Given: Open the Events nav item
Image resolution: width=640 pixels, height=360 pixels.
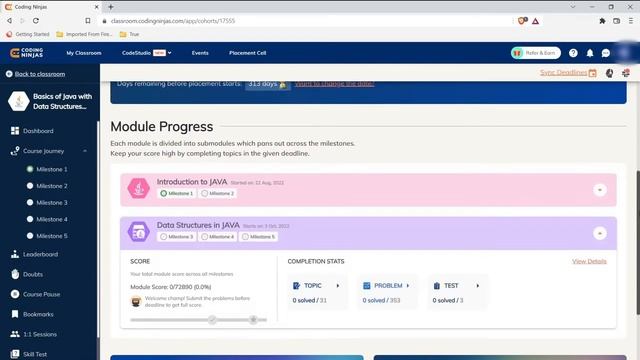Looking at the screenshot, I should click(x=200, y=53).
